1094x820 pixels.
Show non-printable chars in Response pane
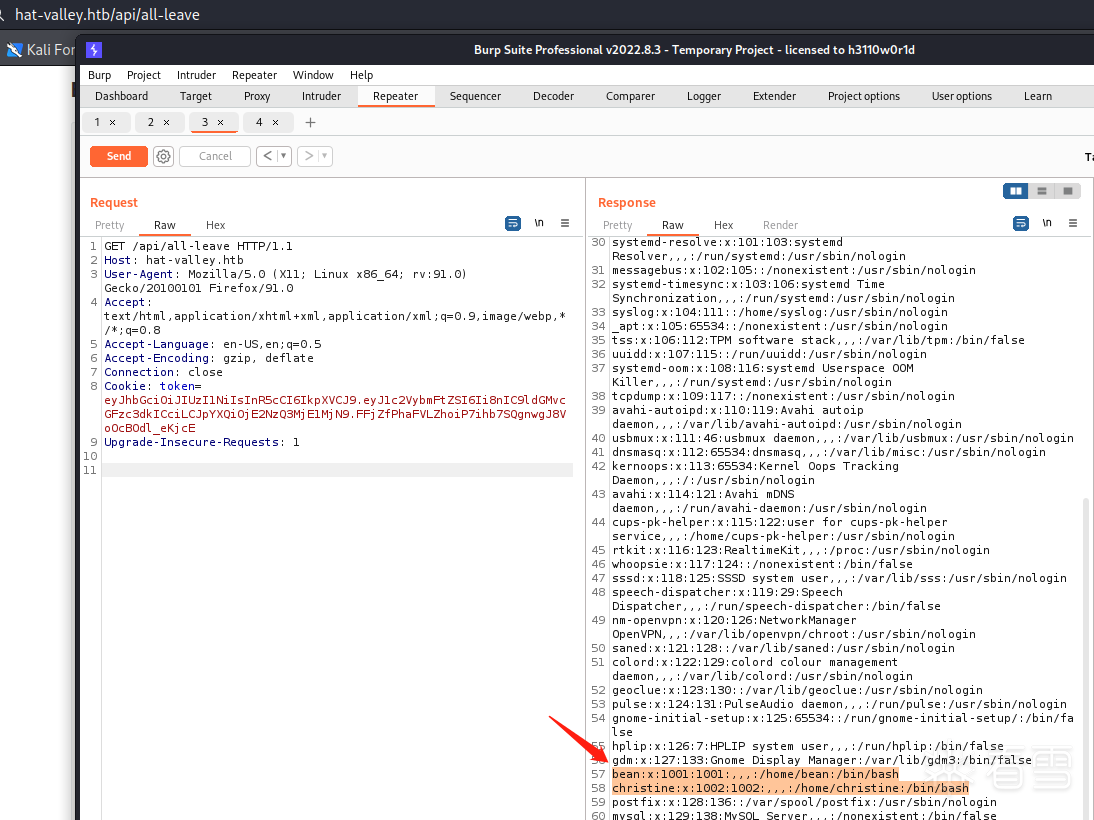[1047, 223]
